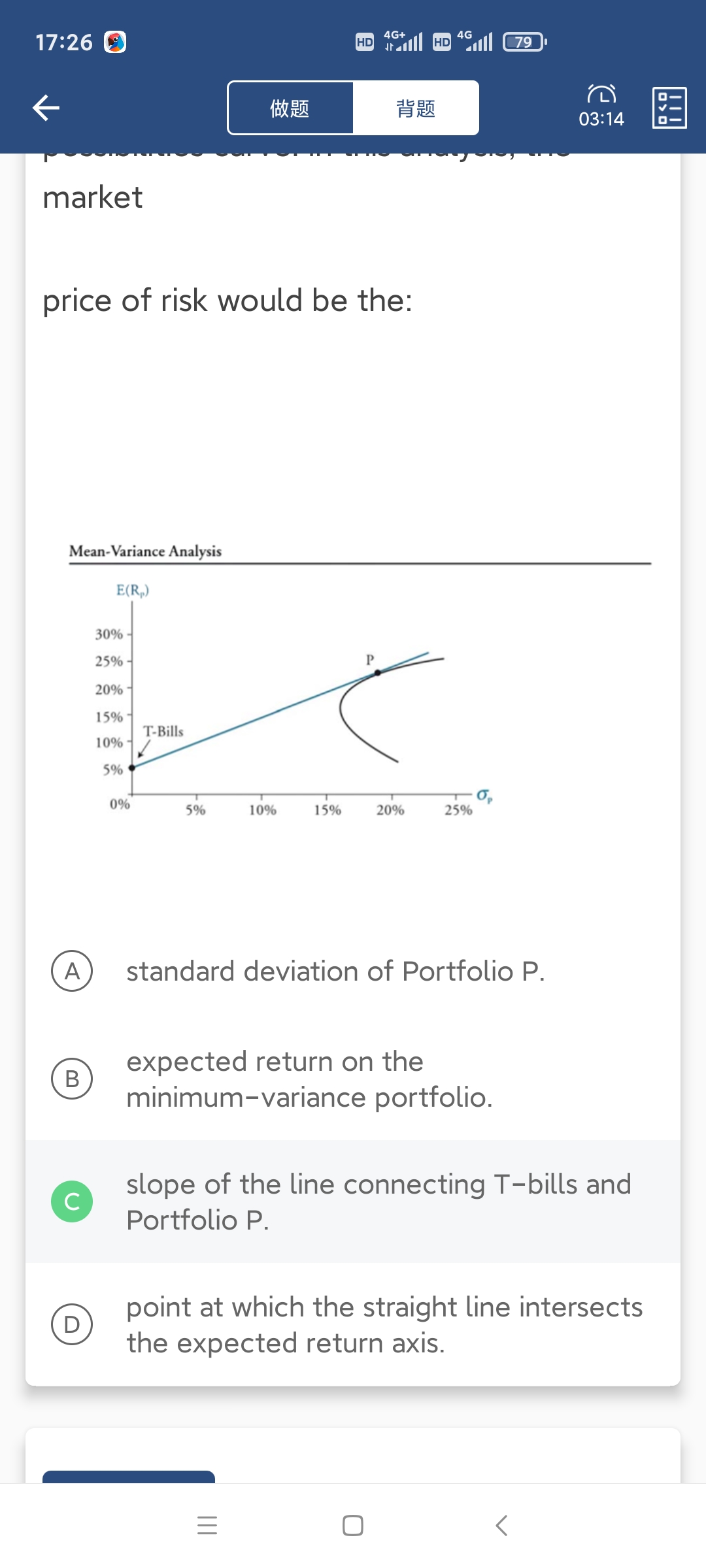The image size is (706, 1568).
Task: Select answer option A radio button
Action: (72, 971)
